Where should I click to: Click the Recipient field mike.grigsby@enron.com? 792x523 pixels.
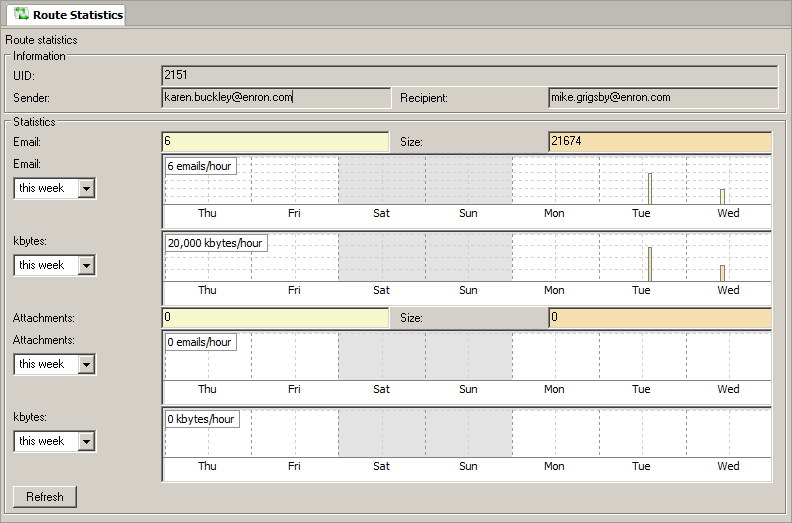[662, 97]
